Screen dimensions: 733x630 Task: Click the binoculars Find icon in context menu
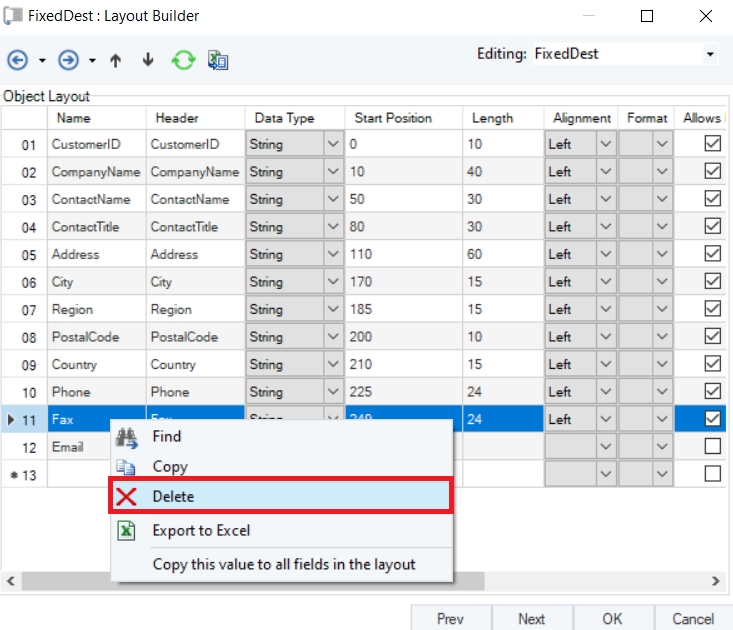pyautogui.click(x=126, y=437)
